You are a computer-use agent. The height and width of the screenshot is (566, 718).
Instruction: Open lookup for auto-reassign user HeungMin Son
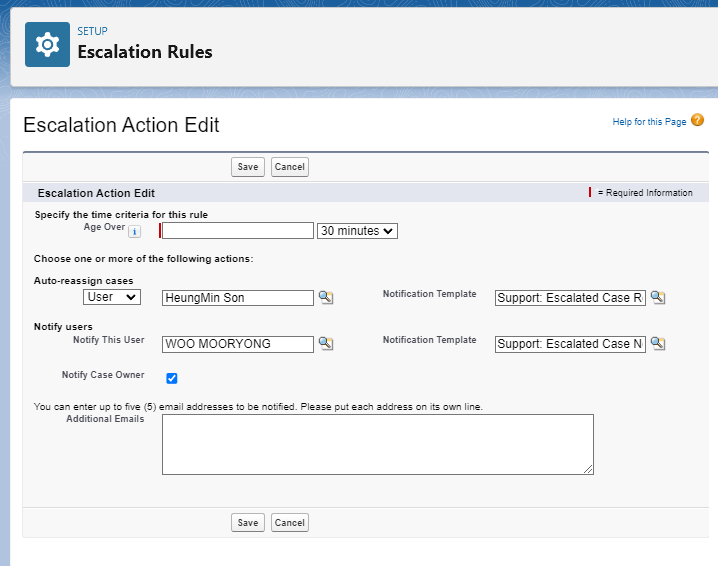325,298
